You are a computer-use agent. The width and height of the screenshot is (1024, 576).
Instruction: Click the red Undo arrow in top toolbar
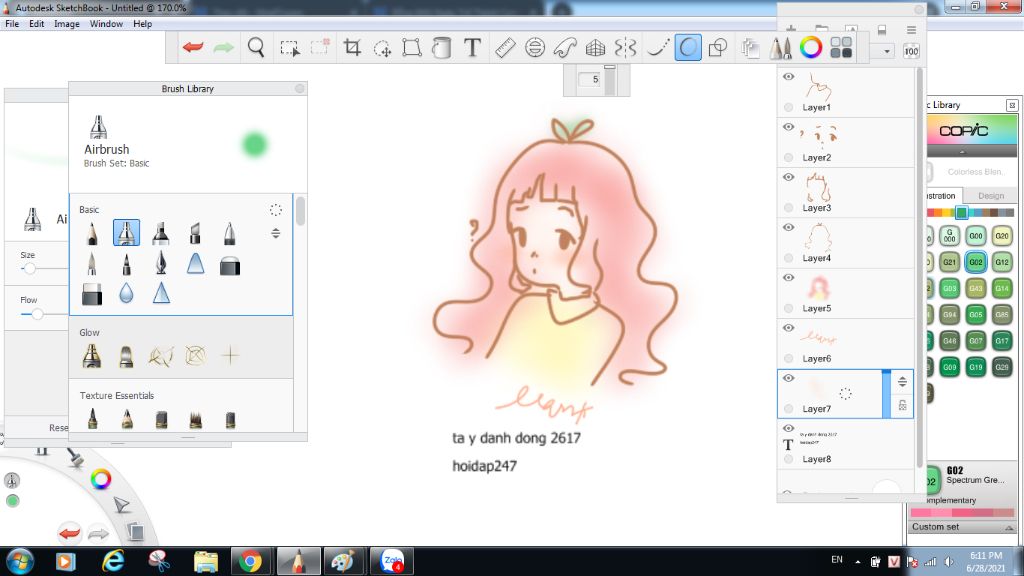pos(193,47)
